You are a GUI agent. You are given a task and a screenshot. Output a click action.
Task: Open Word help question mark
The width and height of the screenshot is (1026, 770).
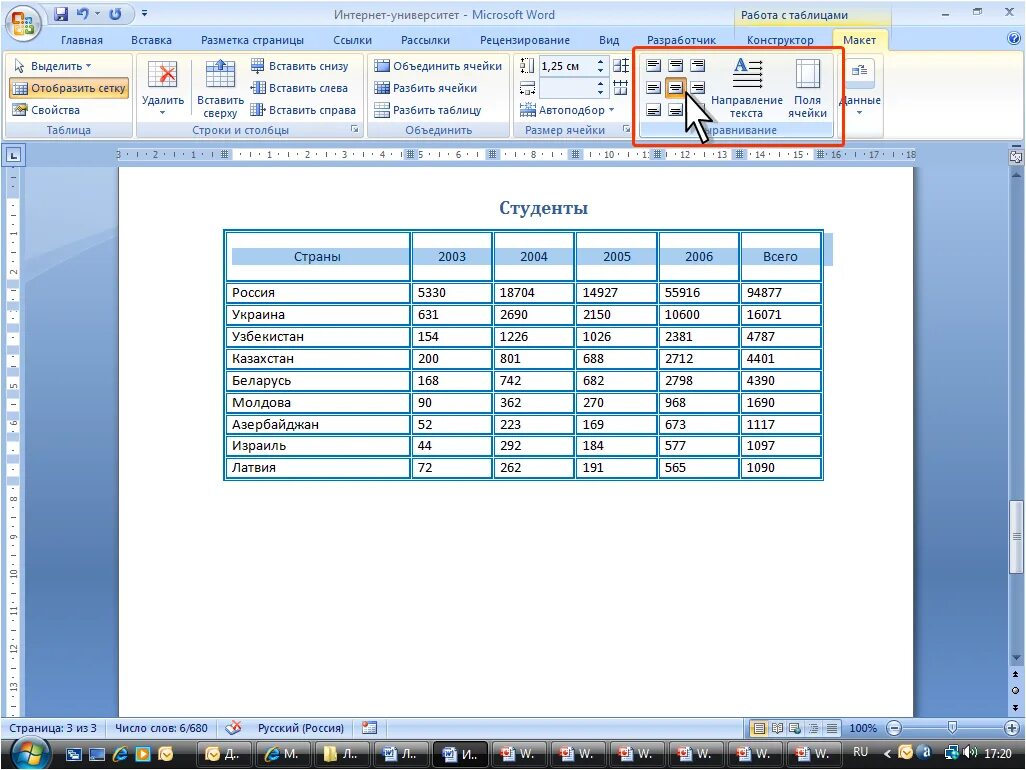[1014, 39]
